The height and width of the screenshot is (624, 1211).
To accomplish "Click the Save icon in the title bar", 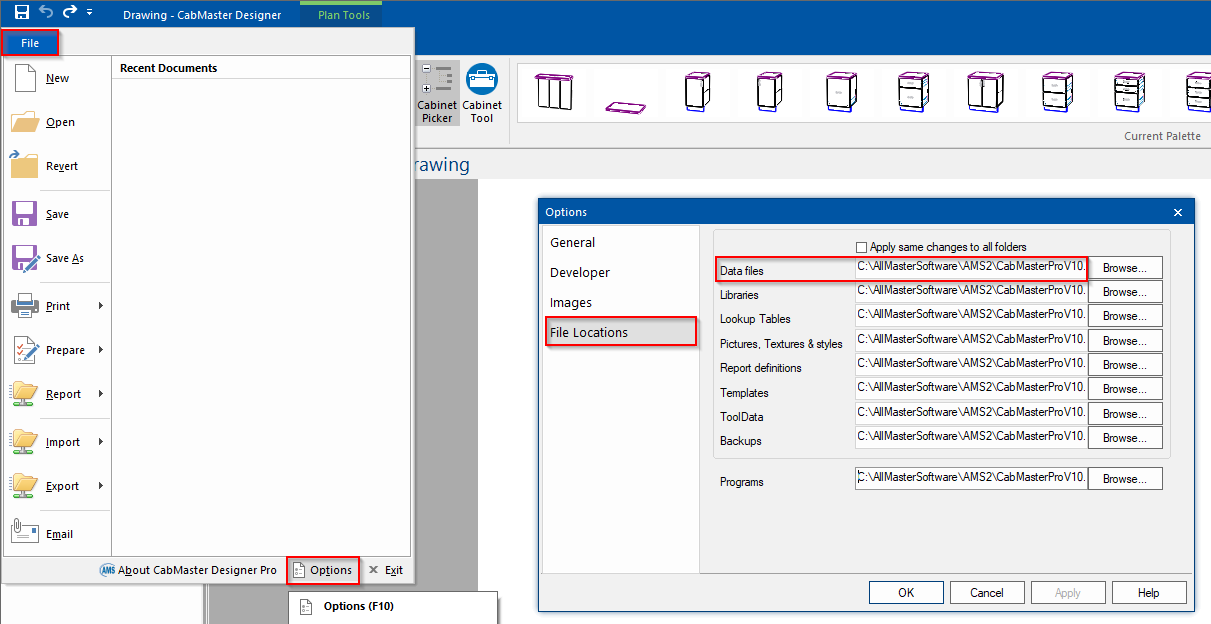I will (x=22, y=12).
